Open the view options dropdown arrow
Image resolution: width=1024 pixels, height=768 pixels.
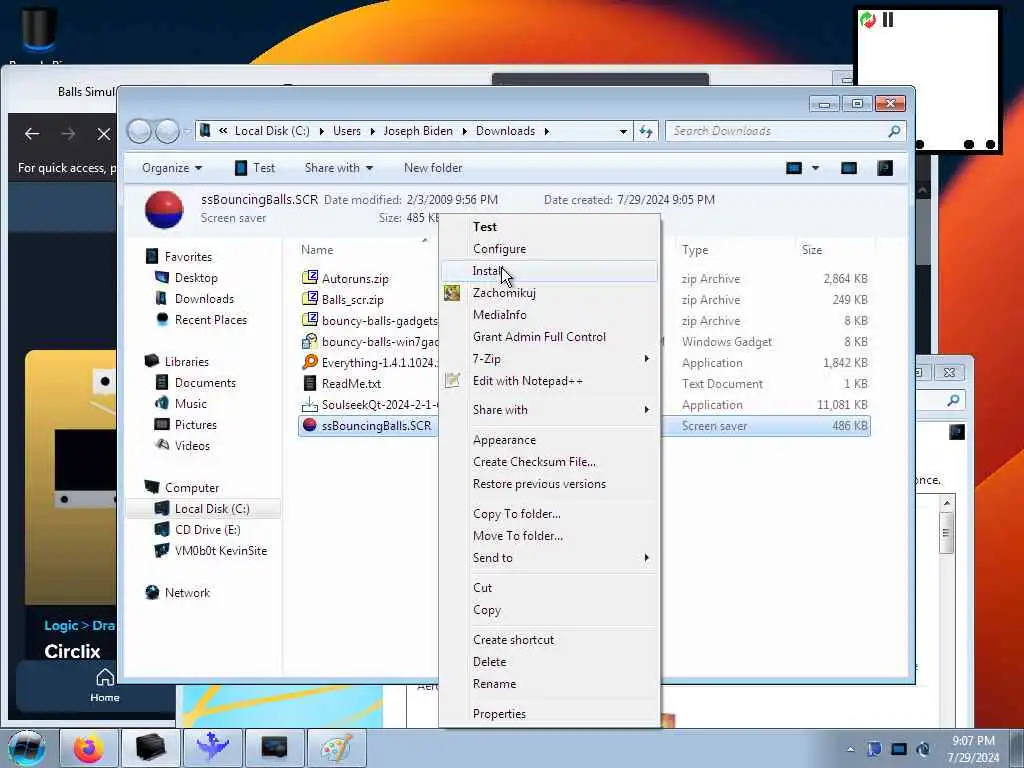[815, 168]
